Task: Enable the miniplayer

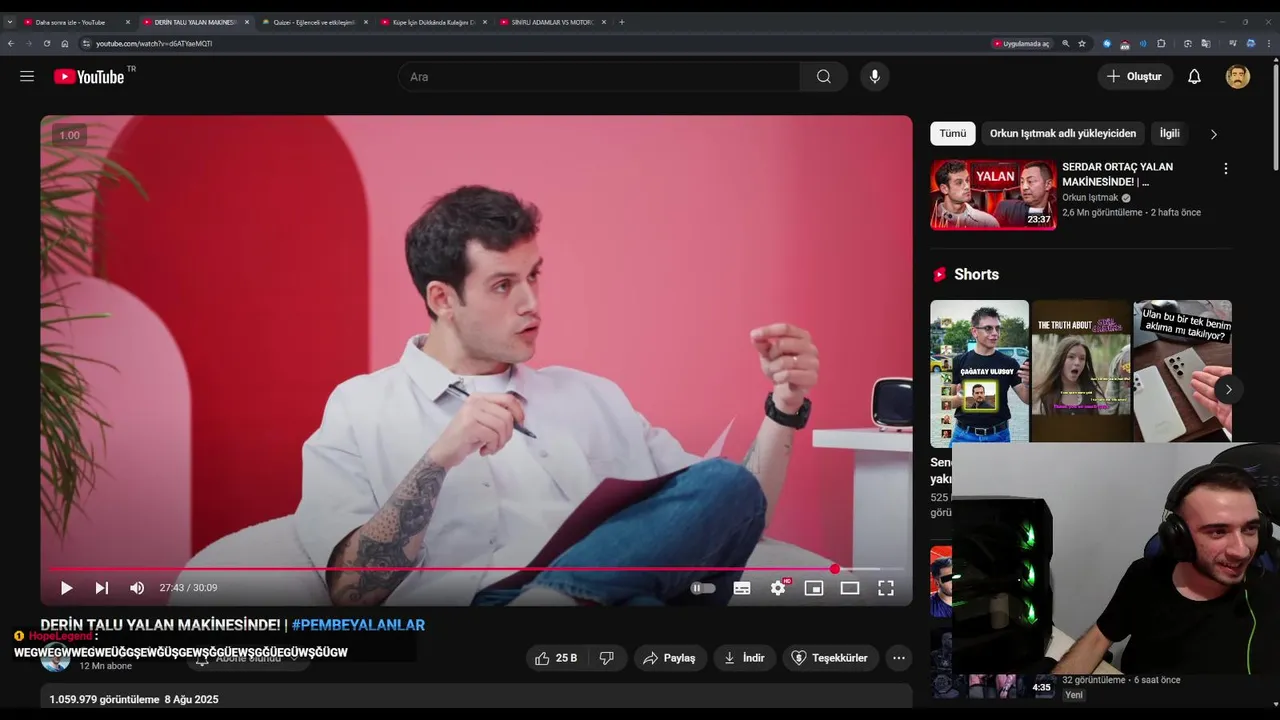Action: tap(814, 588)
